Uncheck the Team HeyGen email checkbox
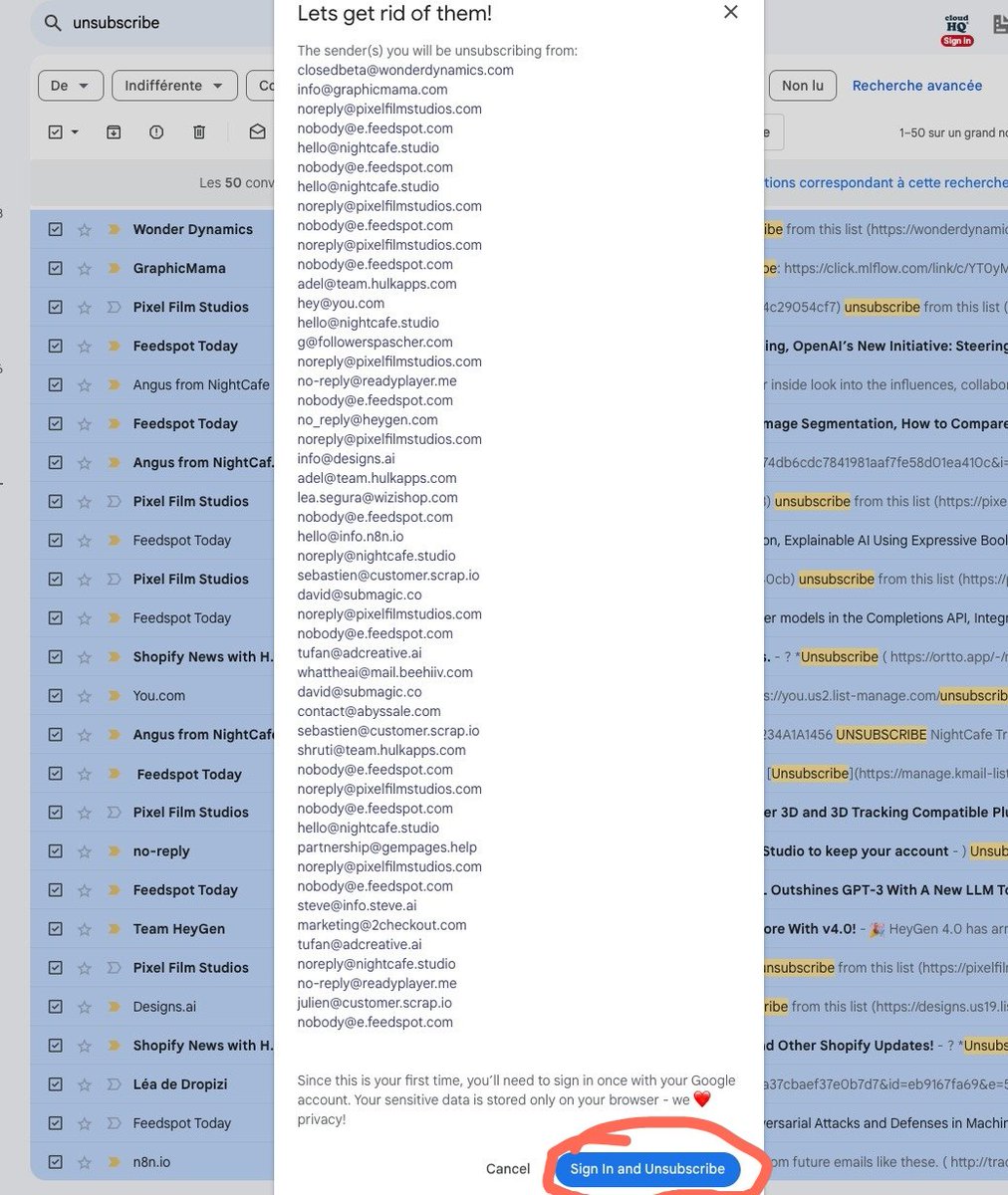 [56, 928]
